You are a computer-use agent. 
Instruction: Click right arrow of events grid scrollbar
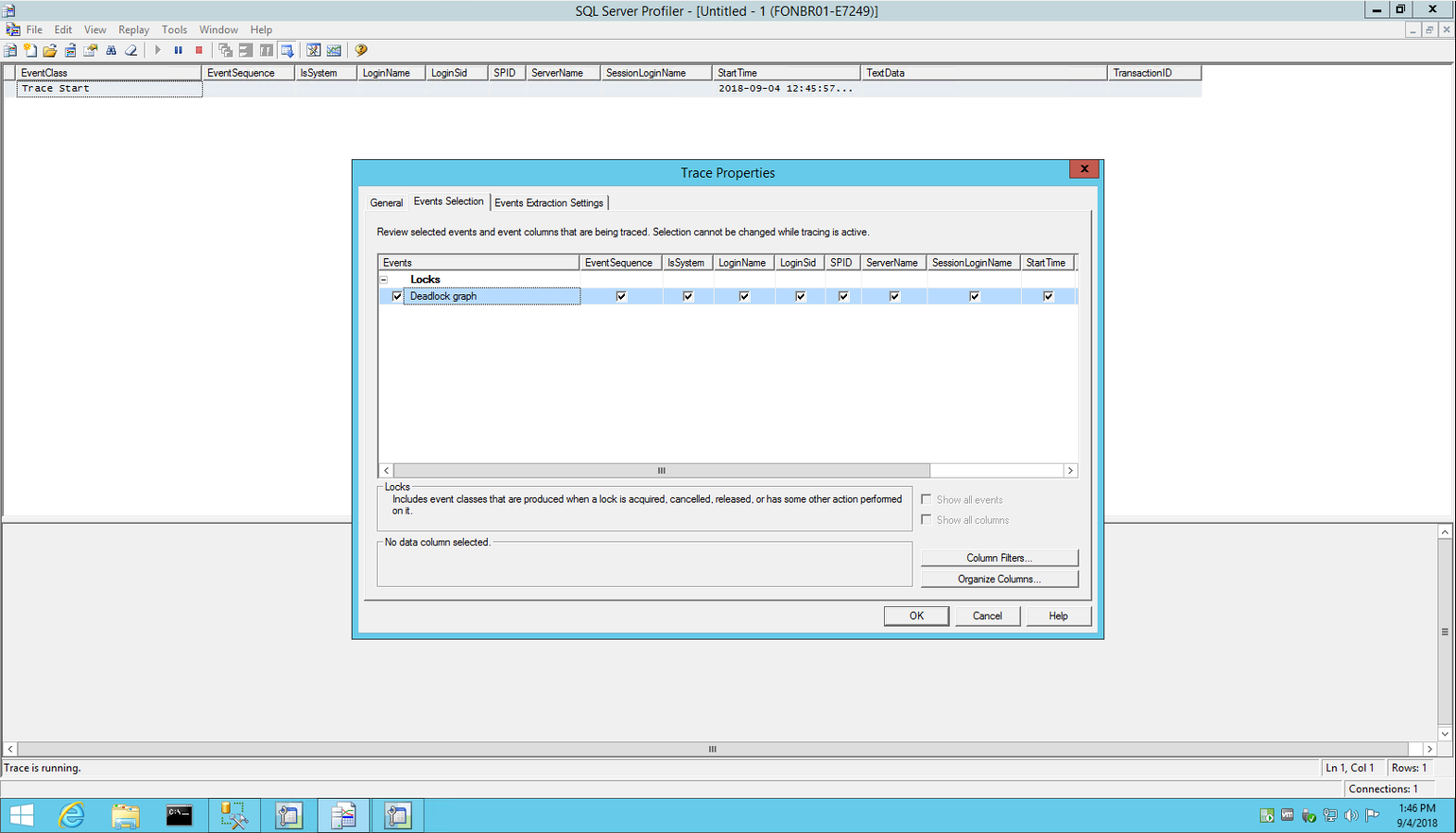[x=1070, y=471]
